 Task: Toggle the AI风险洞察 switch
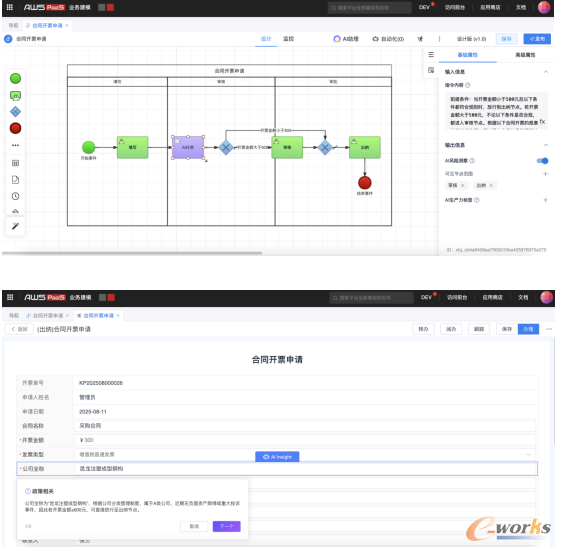pyautogui.click(x=542, y=161)
